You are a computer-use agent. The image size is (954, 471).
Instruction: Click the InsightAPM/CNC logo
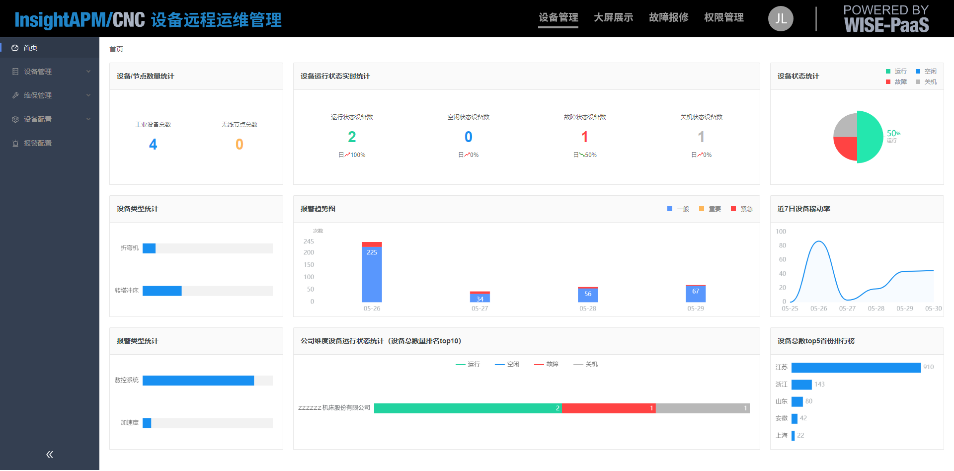click(80, 19)
